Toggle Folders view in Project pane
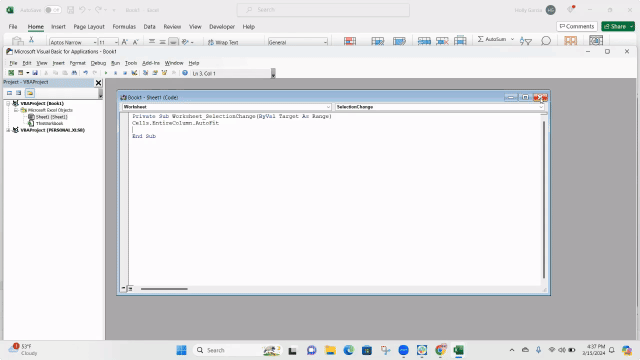The width and height of the screenshot is (640, 360). (30, 93)
